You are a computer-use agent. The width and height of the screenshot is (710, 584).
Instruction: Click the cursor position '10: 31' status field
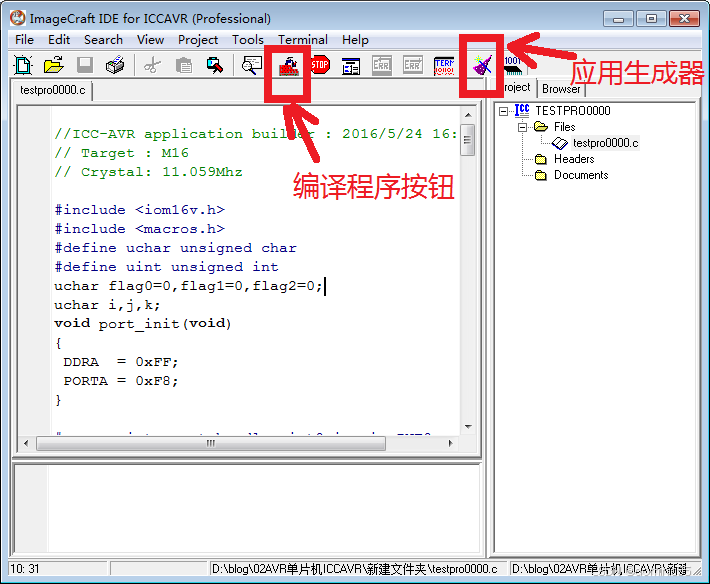point(58,569)
